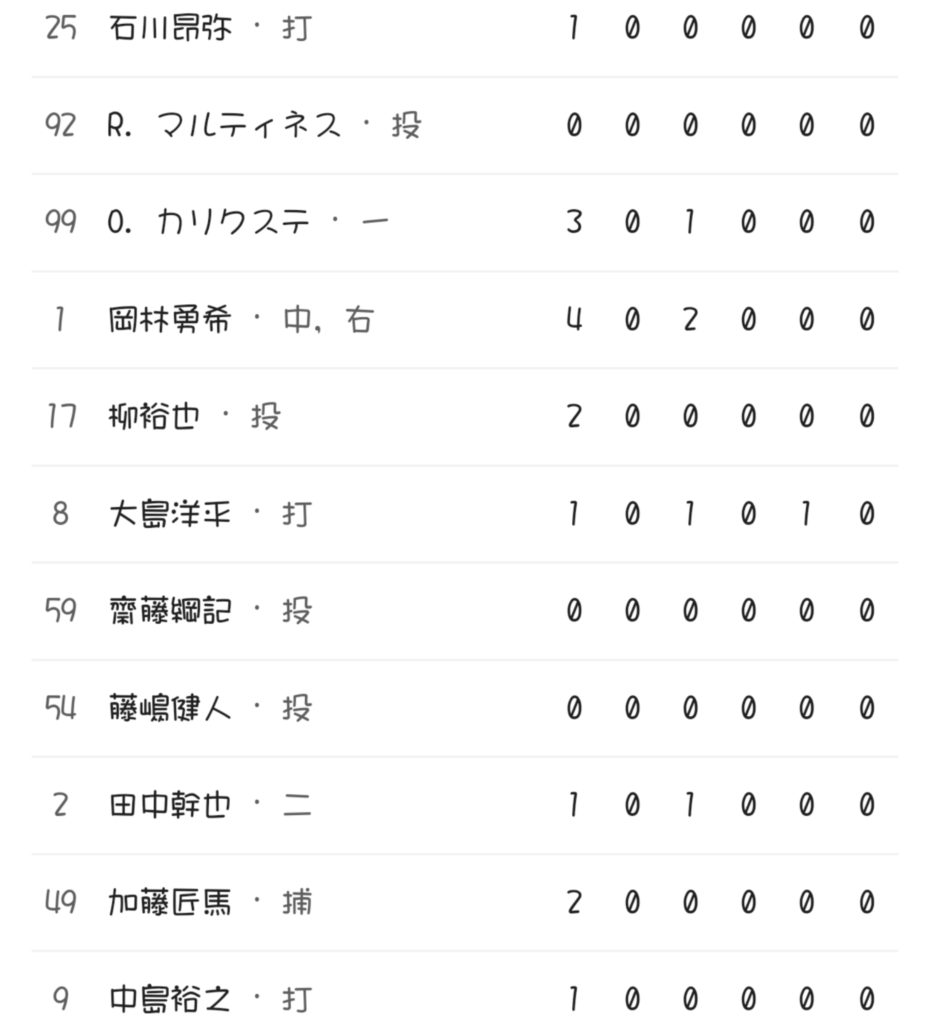Image resolution: width=934 pixels, height=1024 pixels.
Task: View catcher 加藤匠馬's player page
Action: [170, 902]
